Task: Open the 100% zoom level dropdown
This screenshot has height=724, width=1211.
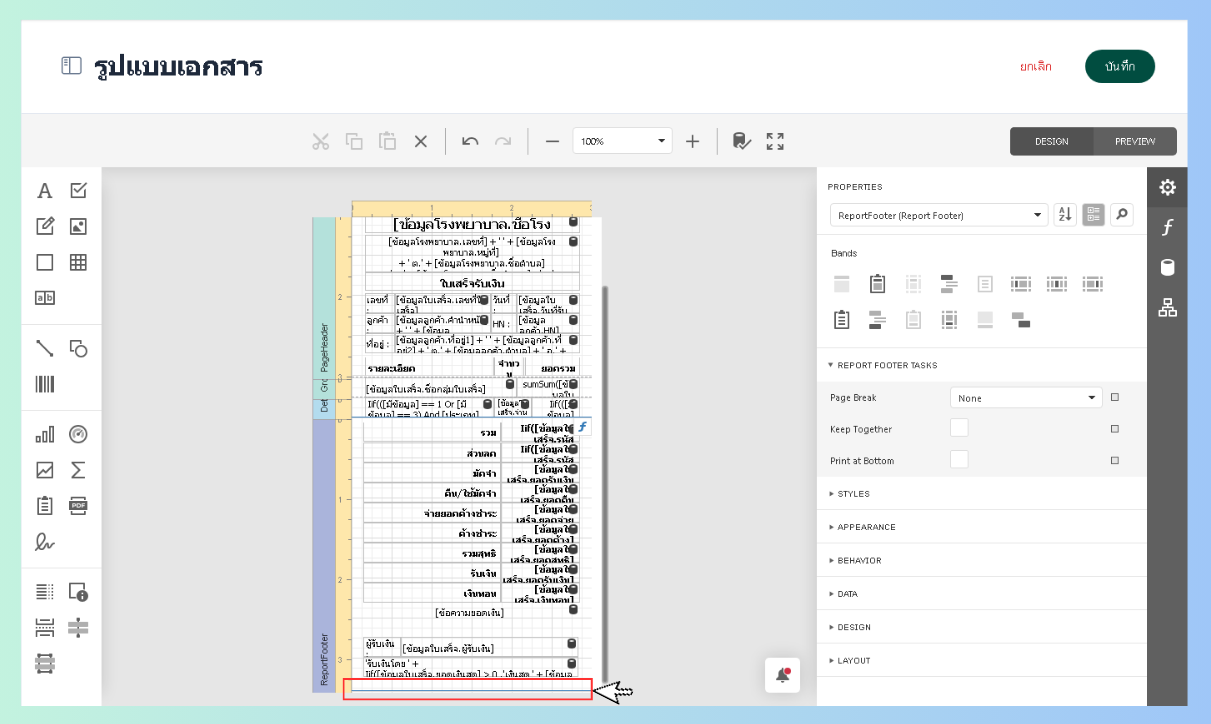Action: tap(622, 141)
